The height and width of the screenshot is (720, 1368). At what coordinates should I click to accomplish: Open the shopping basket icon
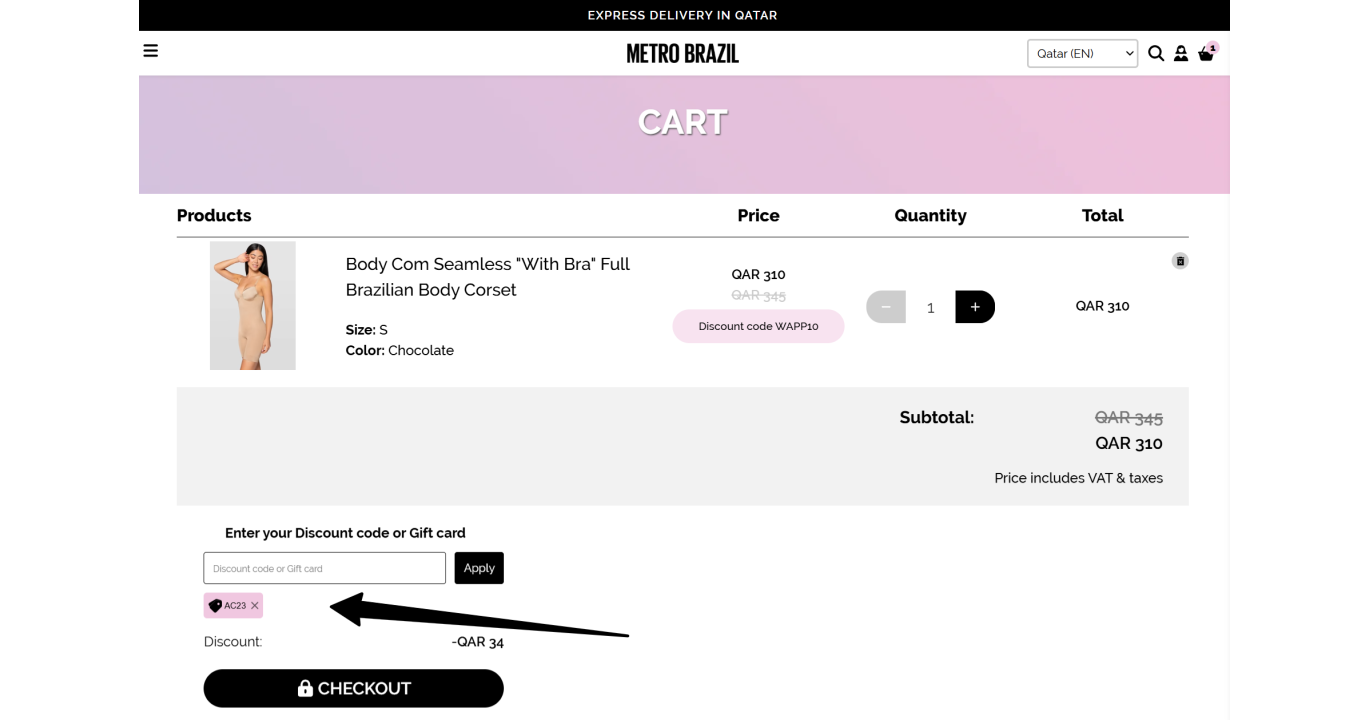[x=1207, y=53]
